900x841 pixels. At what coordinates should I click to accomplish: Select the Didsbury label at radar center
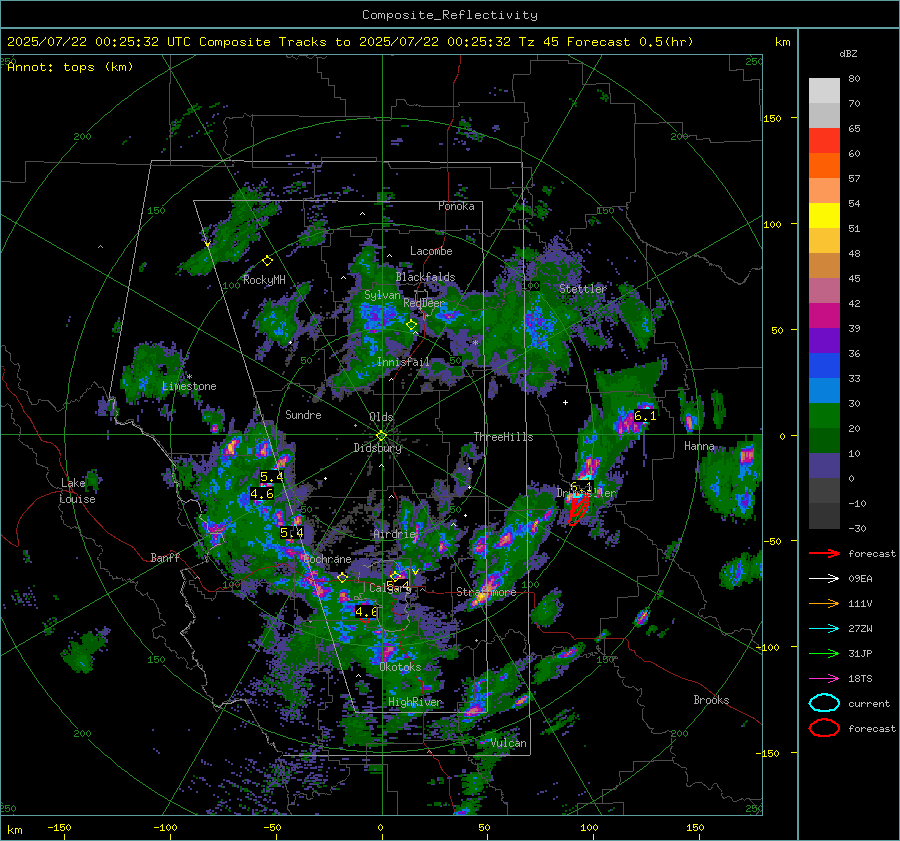click(377, 448)
